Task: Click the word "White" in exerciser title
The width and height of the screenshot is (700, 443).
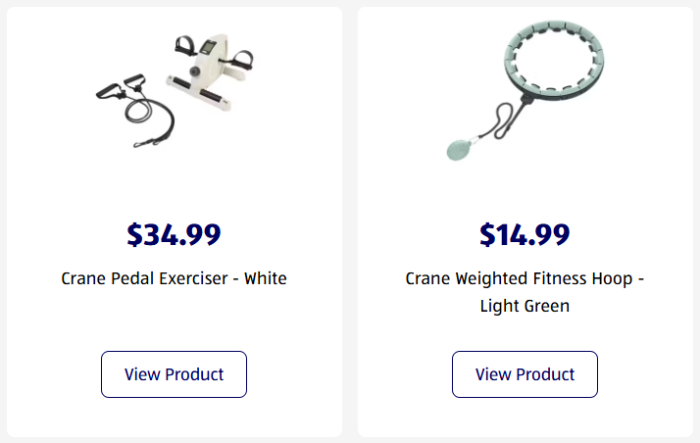Action: (x=265, y=278)
